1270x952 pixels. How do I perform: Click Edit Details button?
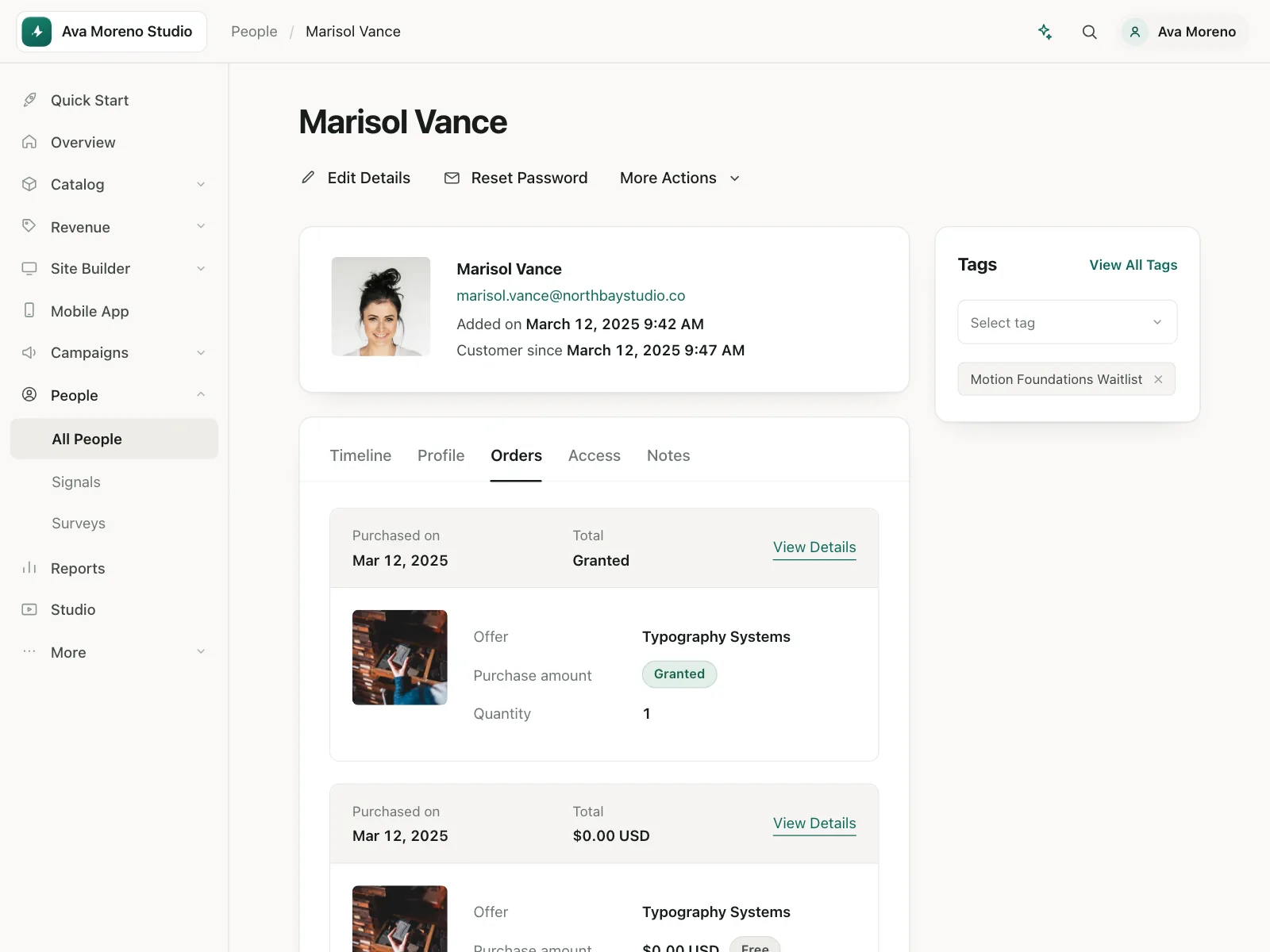click(356, 178)
